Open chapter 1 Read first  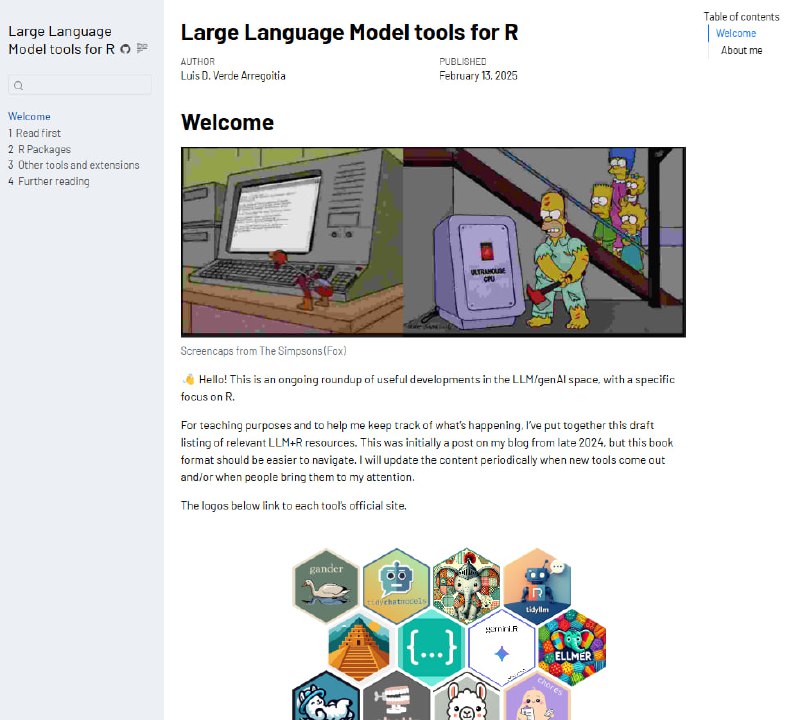pyautogui.click(x=34, y=133)
